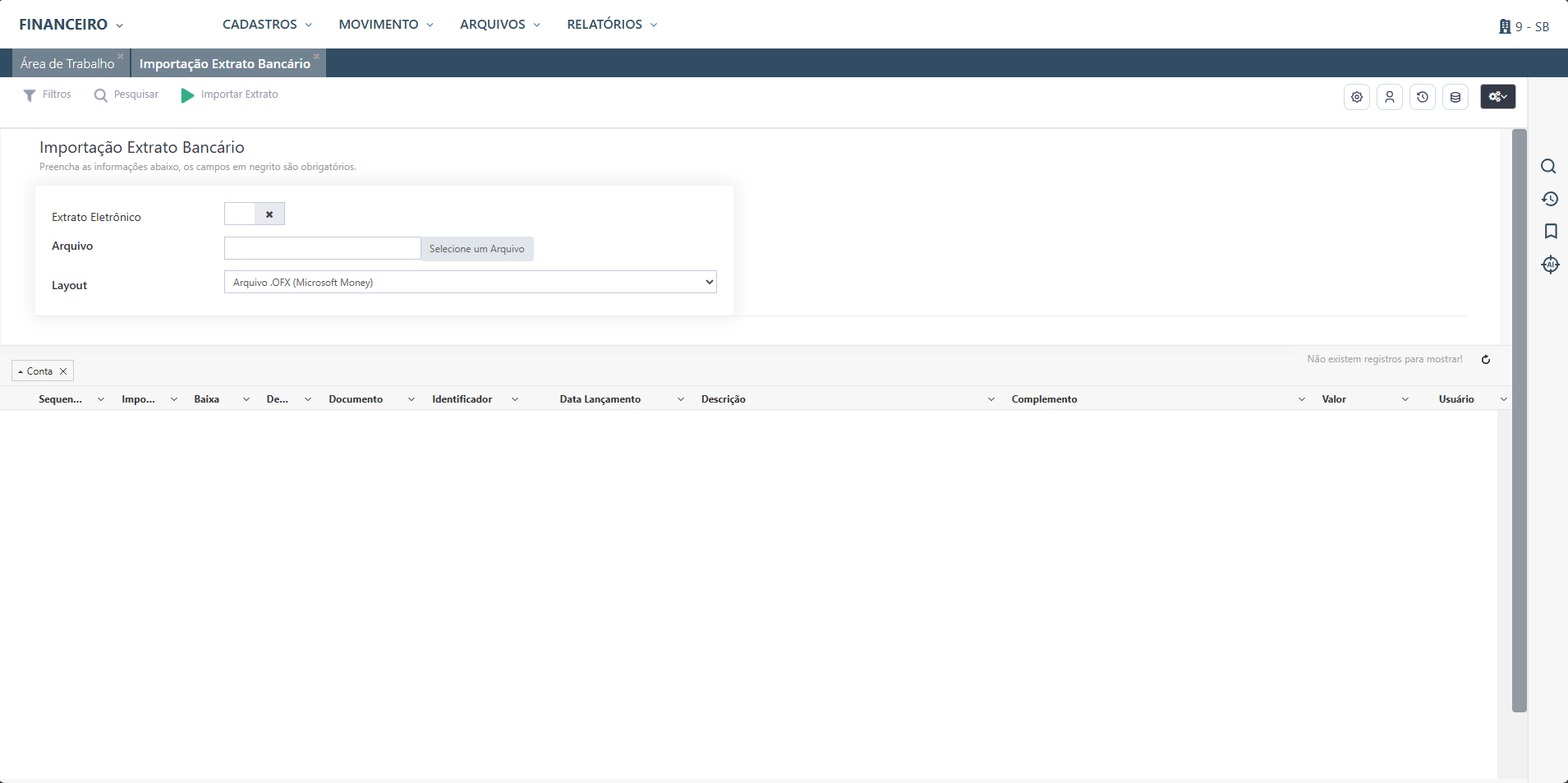Click the user profile icon button
Image resolution: width=1568 pixels, height=783 pixels.
tap(1389, 97)
